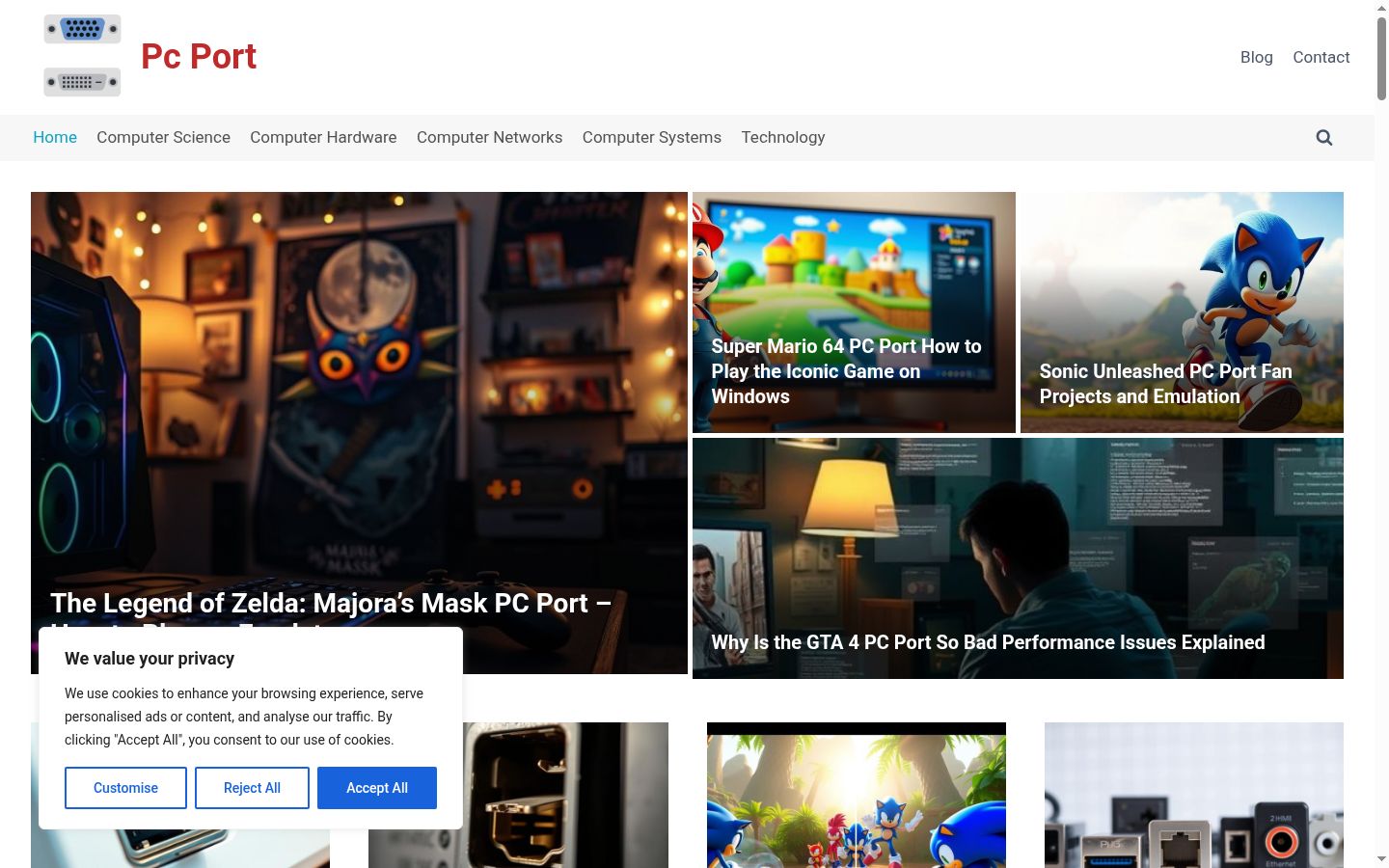Click the "We value your privacy" heading
Screen dimensions: 1389x868
pos(150,659)
